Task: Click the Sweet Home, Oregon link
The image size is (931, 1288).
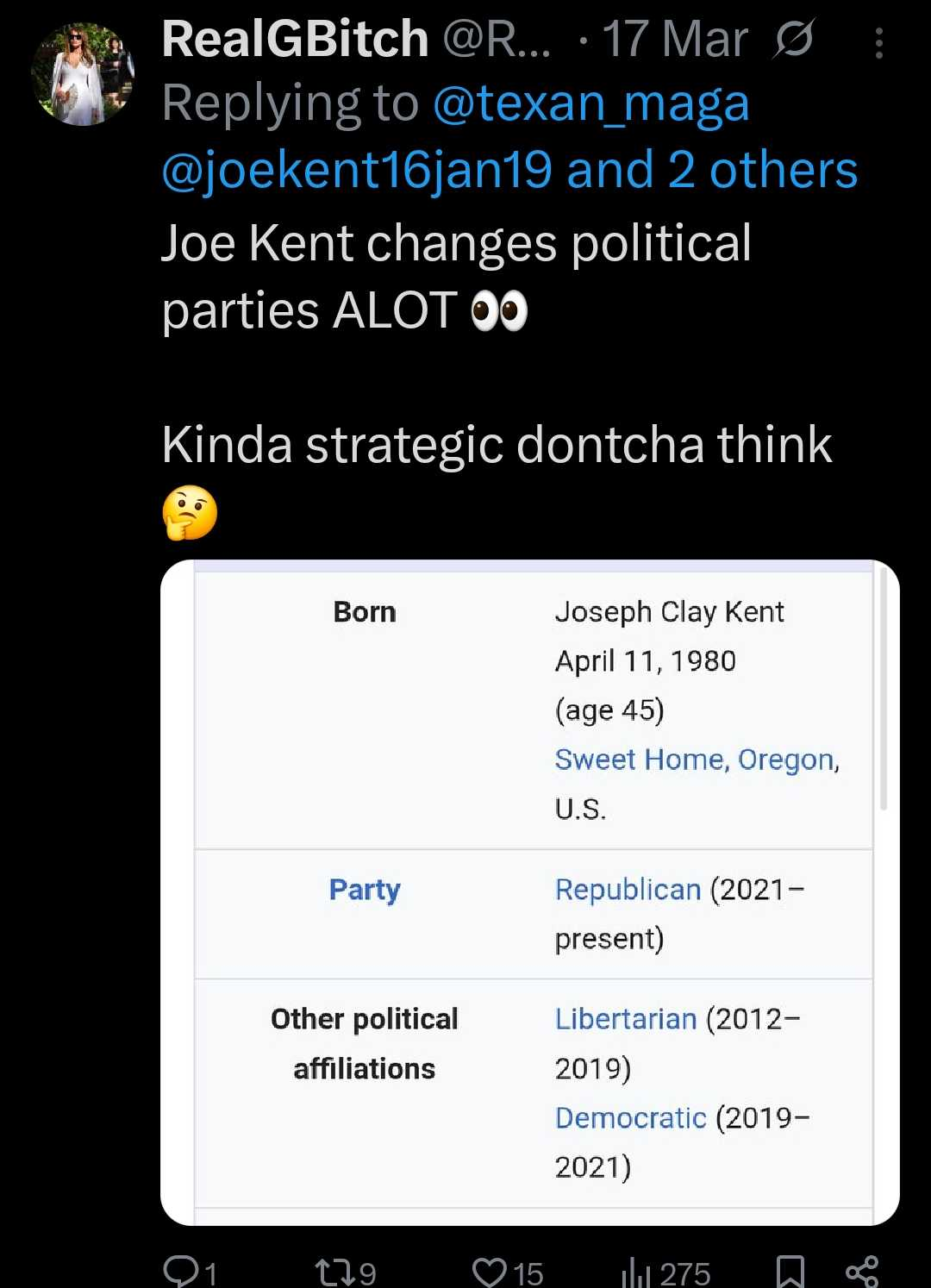Action: click(x=695, y=760)
